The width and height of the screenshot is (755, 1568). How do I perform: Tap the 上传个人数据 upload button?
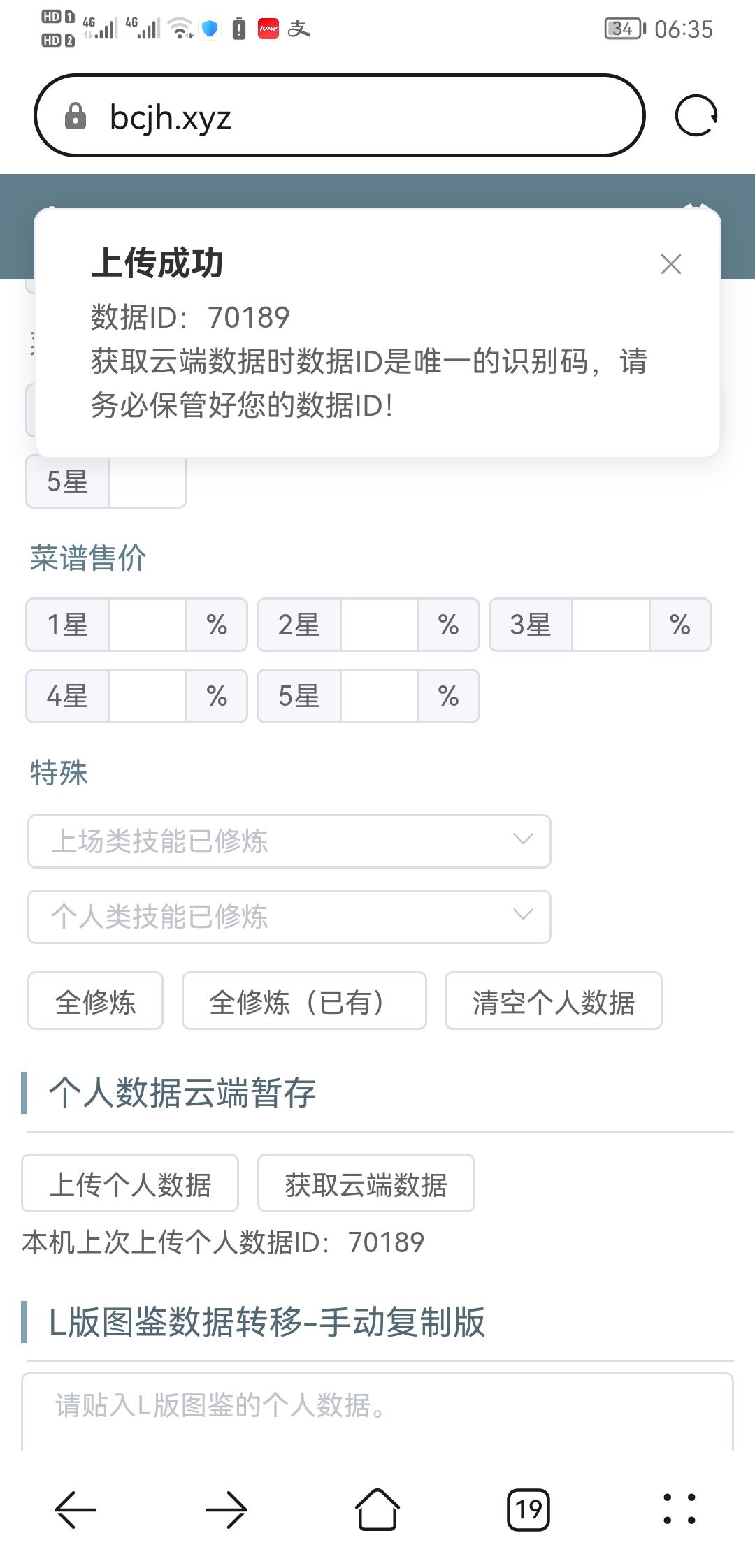pyautogui.click(x=130, y=1184)
